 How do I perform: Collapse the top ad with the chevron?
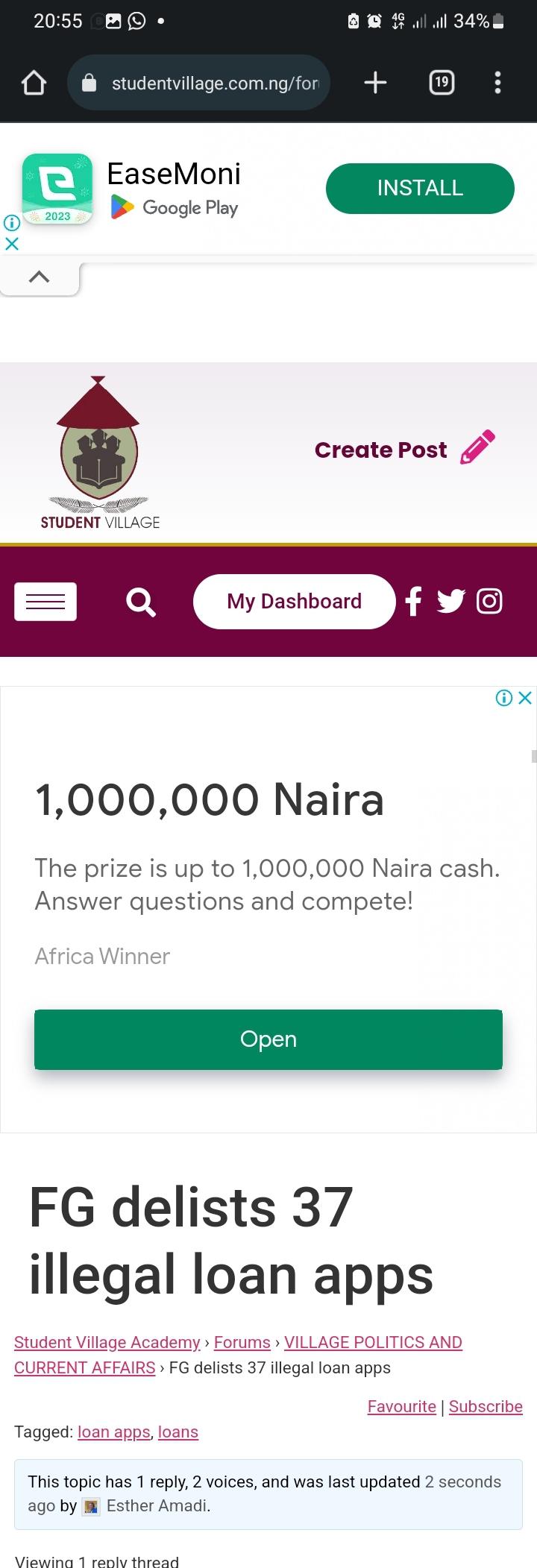pos(39,277)
